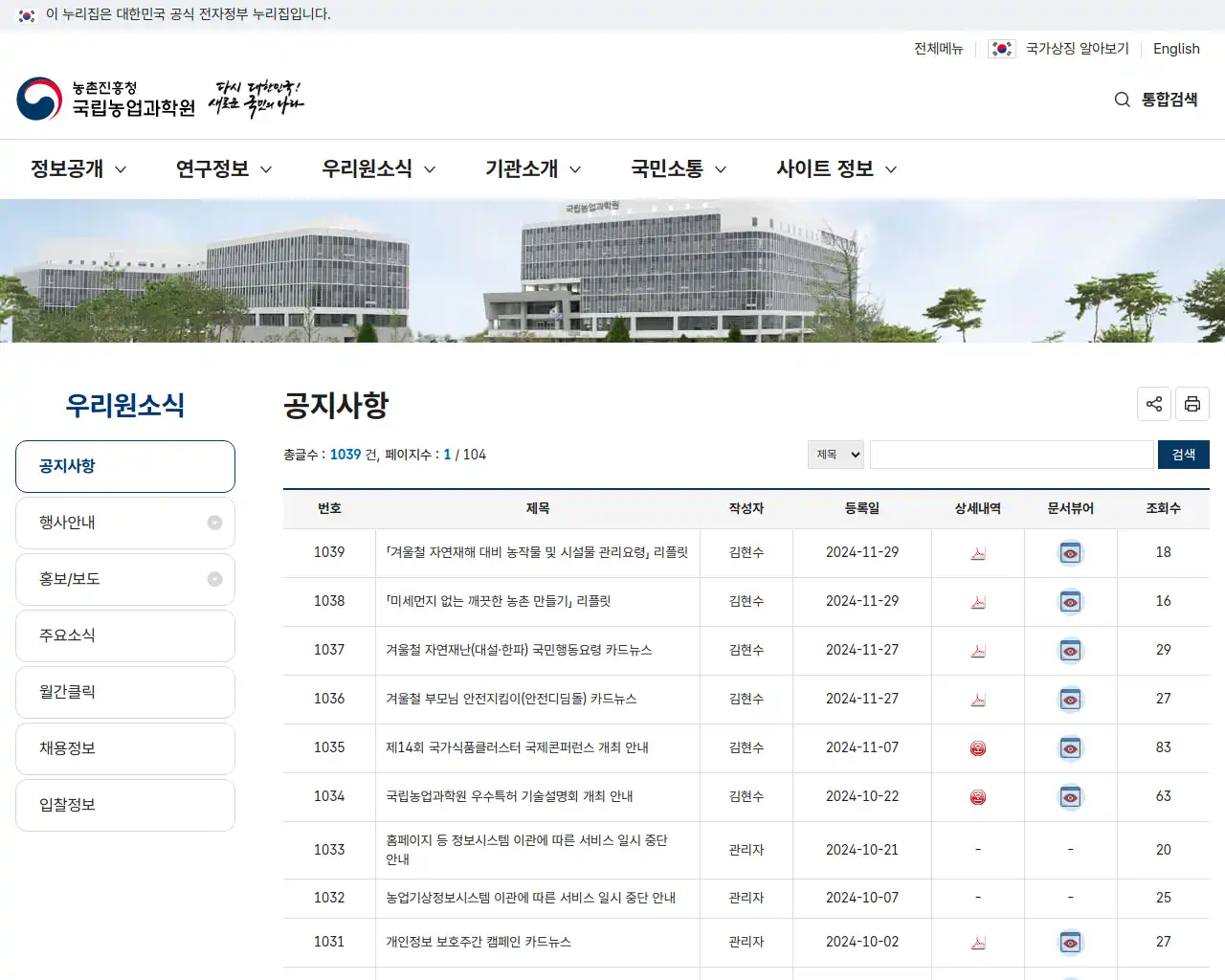Select 월간클릭 in the sidebar
This screenshot has width=1225, height=980.
pyautogui.click(x=125, y=692)
